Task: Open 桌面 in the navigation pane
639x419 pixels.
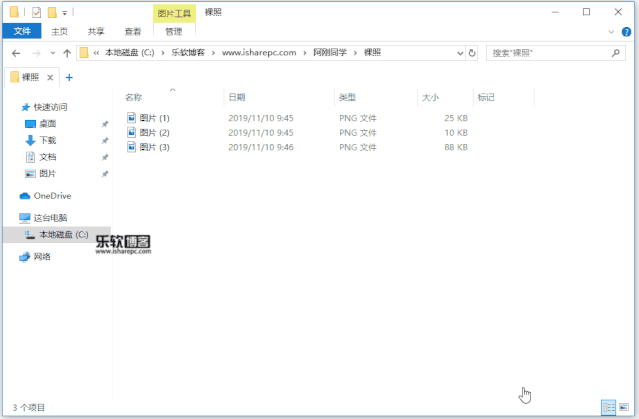Action: (48, 124)
